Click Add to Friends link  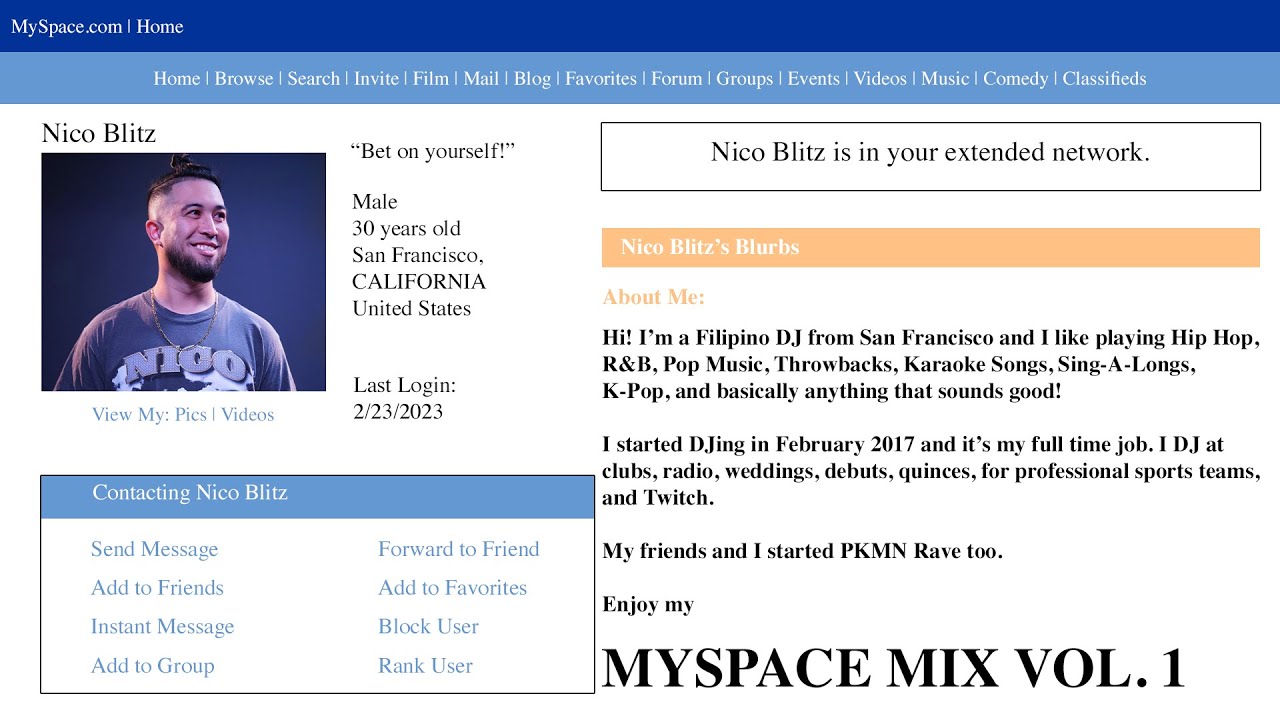(157, 588)
